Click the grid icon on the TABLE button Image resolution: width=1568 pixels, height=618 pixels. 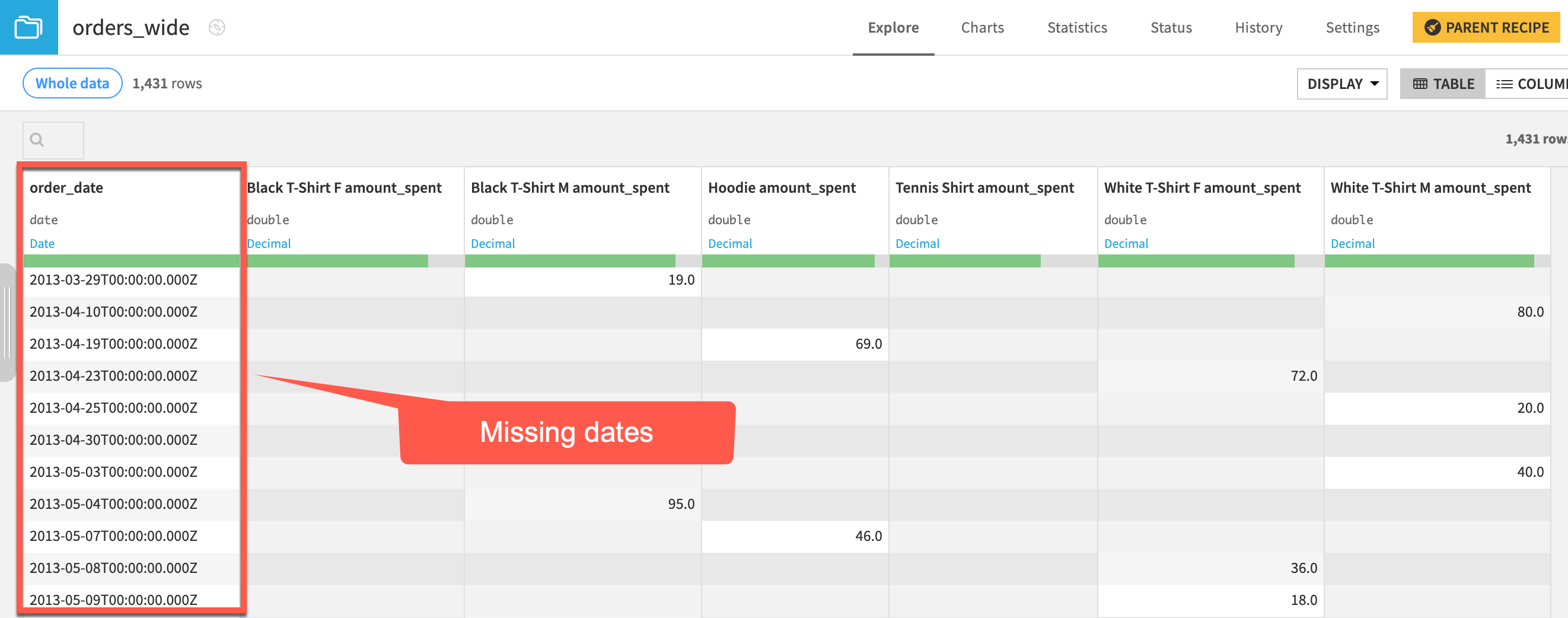tap(1421, 84)
